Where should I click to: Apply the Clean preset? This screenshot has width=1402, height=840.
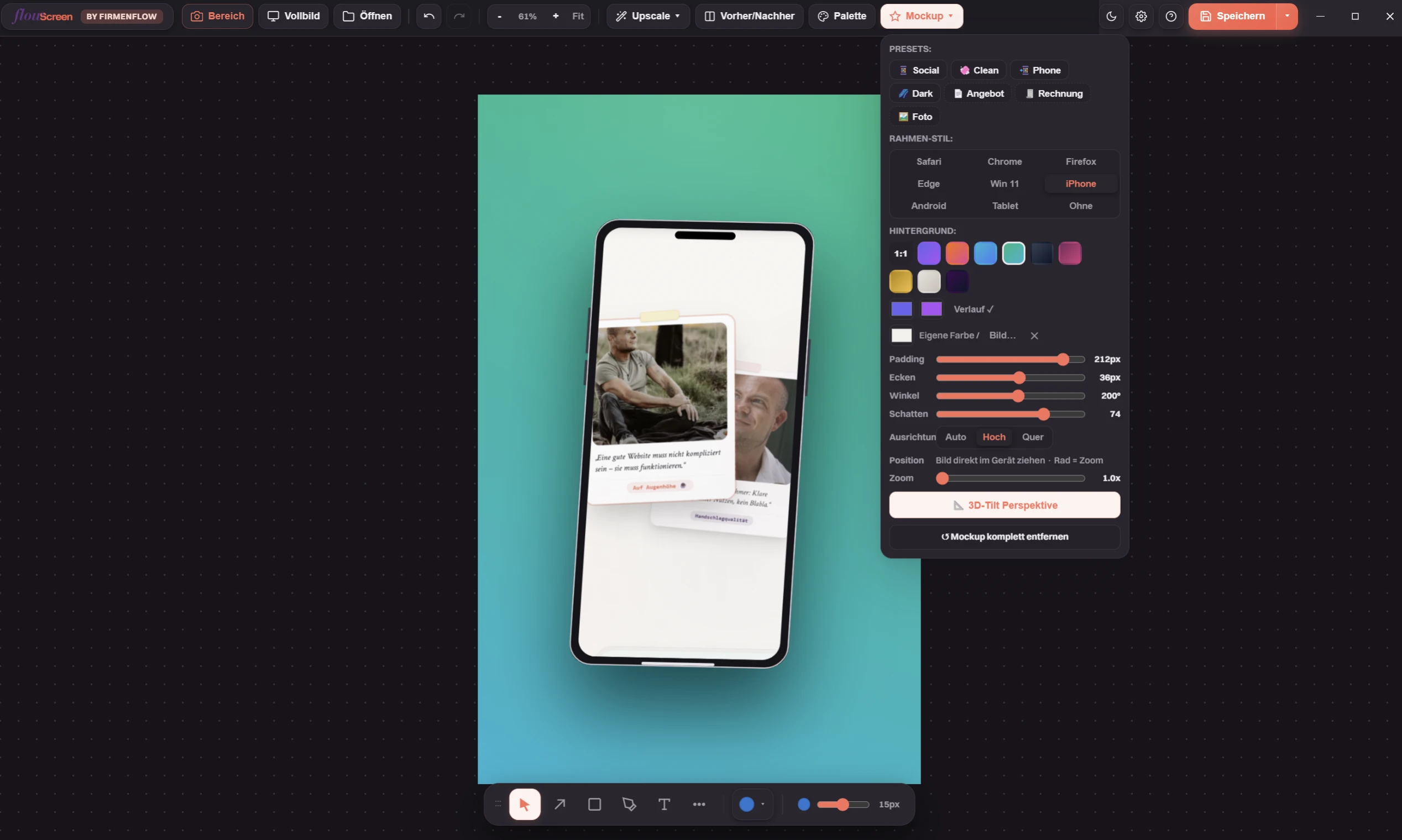[x=979, y=70]
